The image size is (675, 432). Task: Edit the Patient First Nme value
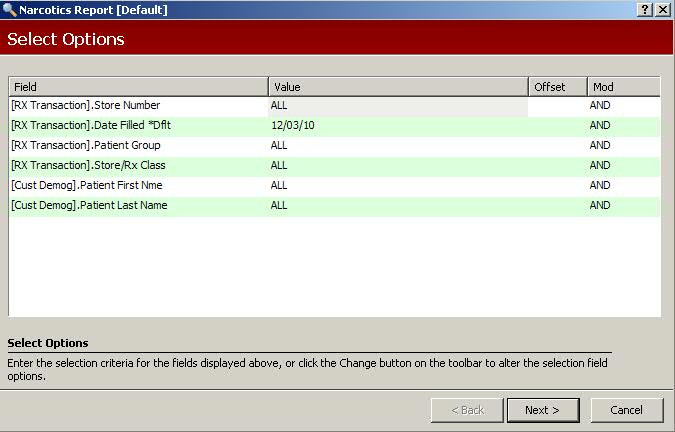pyautogui.click(x=397, y=185)
